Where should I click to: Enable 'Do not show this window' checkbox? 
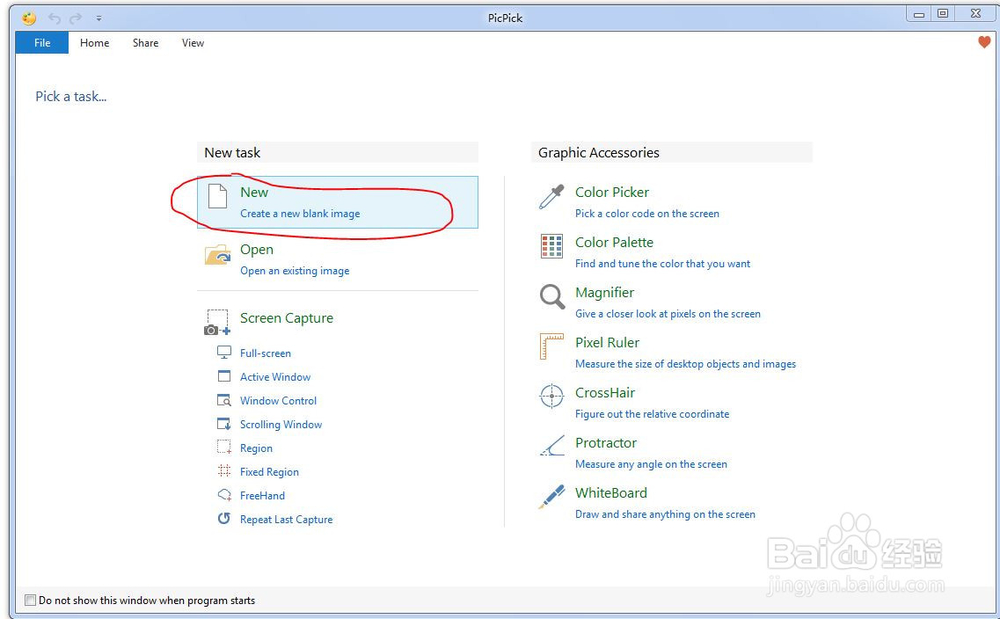pos(30,600)
